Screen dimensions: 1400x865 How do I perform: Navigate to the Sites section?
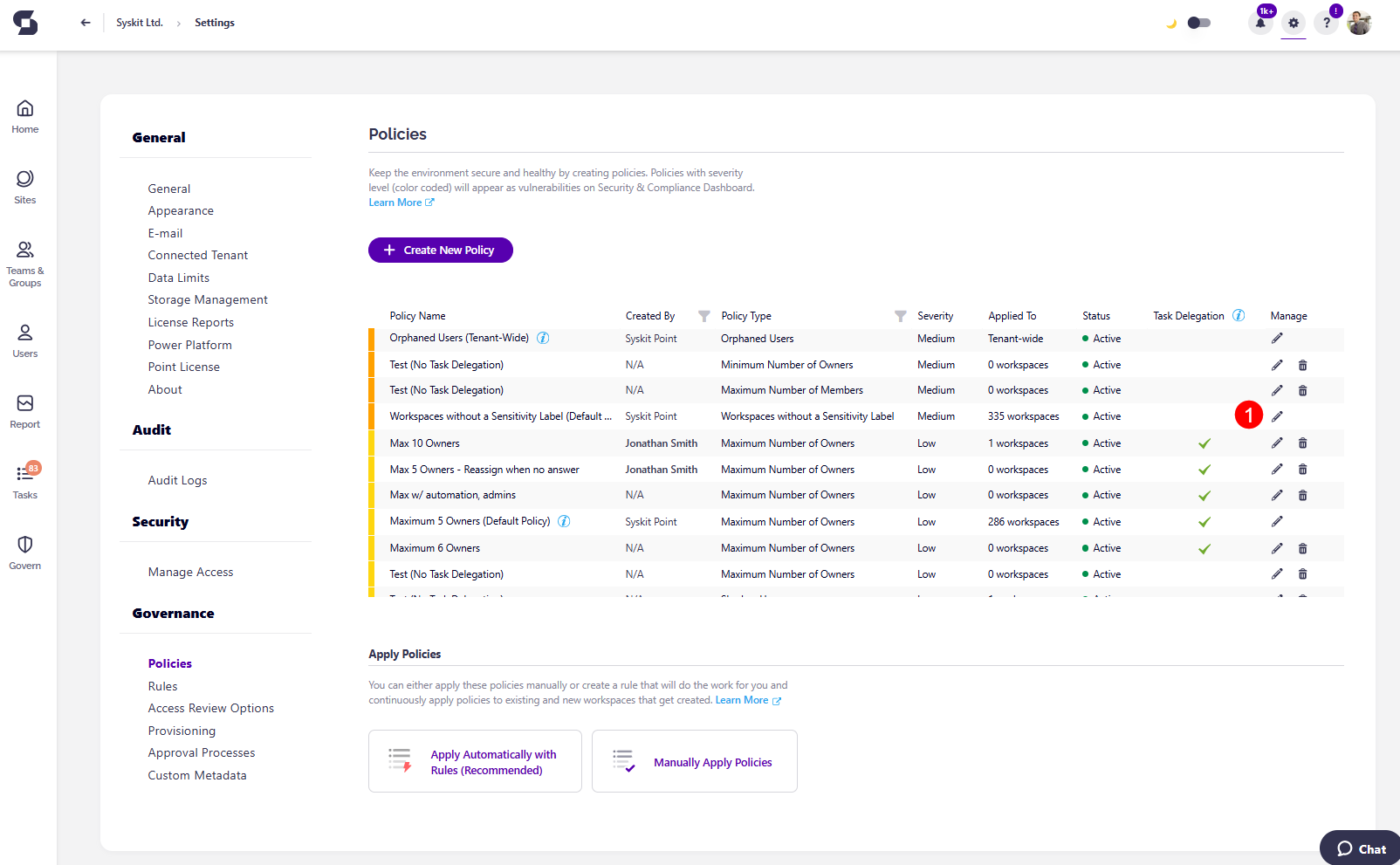(24, 185)
